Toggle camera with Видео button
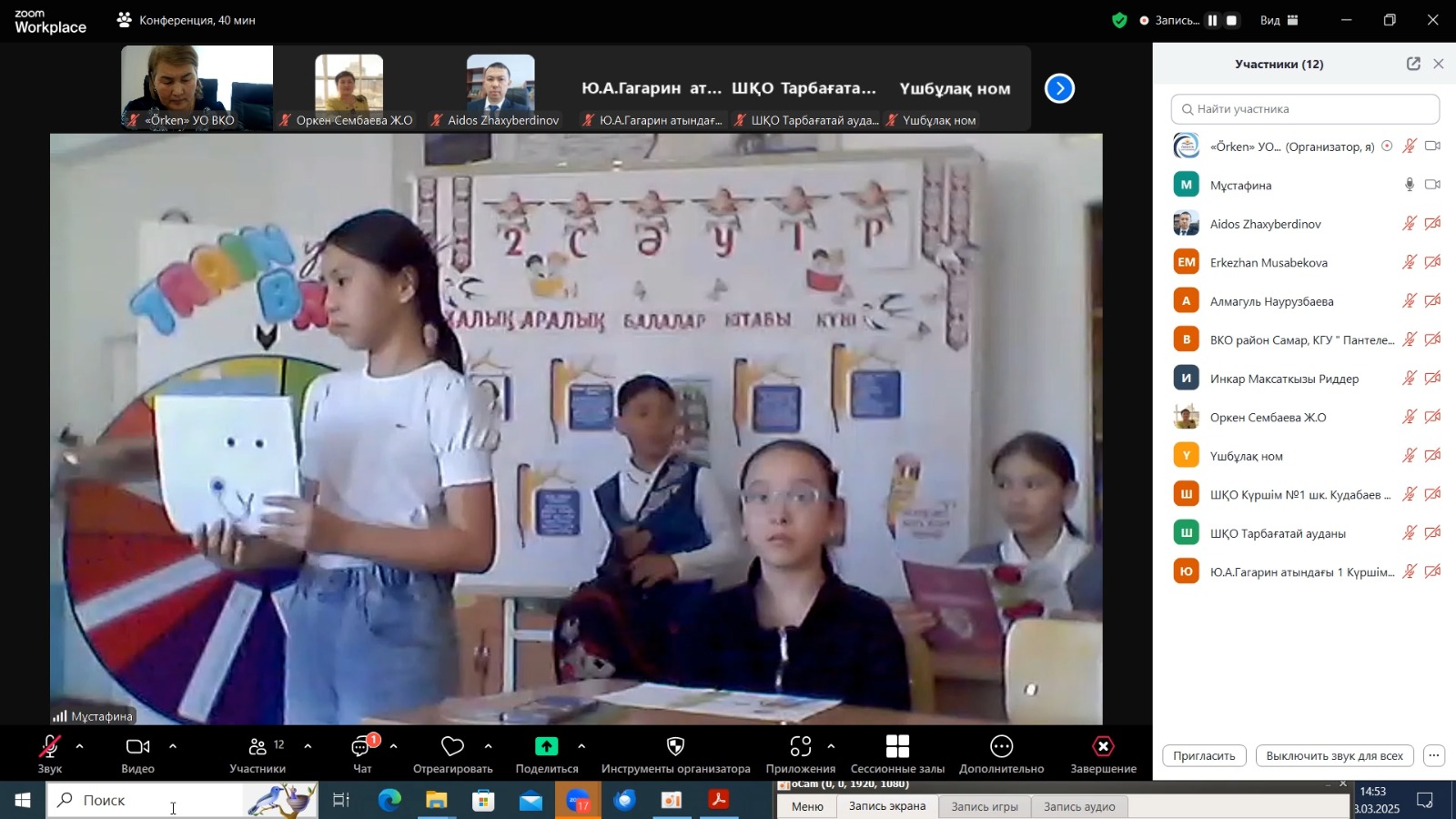Screen dimensions: 1456x819 137,748
